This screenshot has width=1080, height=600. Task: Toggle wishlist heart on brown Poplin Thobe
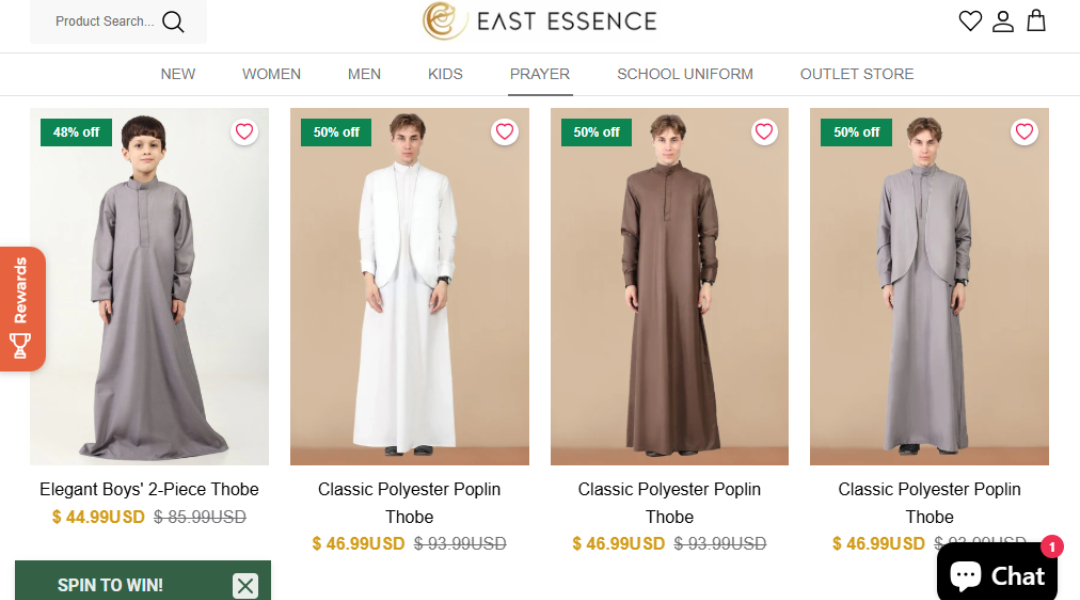point(764,132)
